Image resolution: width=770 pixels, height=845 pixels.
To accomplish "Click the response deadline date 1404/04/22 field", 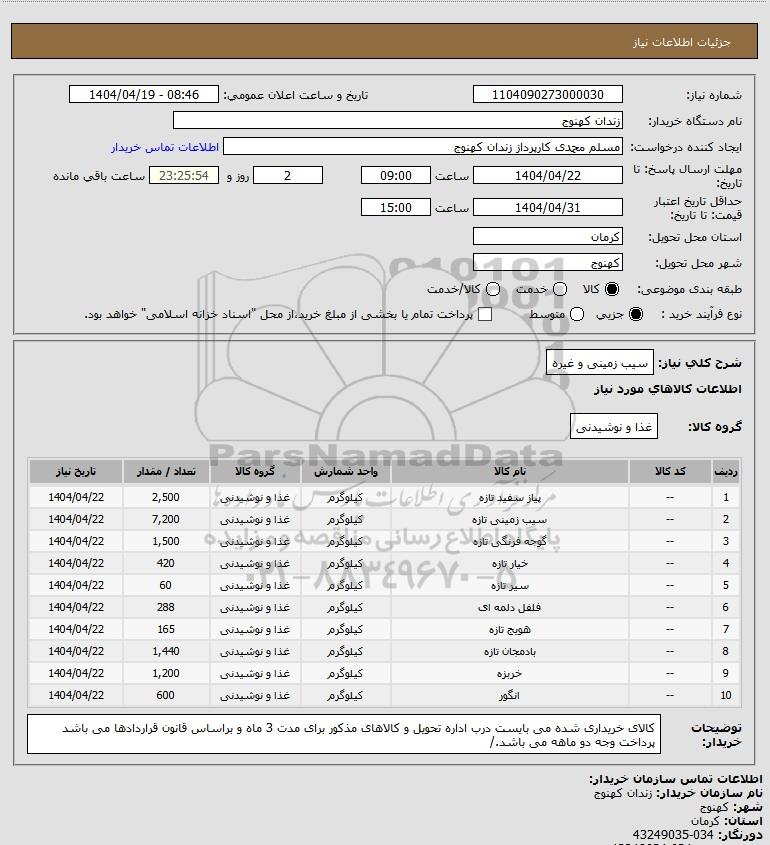I will pos(547,176).
